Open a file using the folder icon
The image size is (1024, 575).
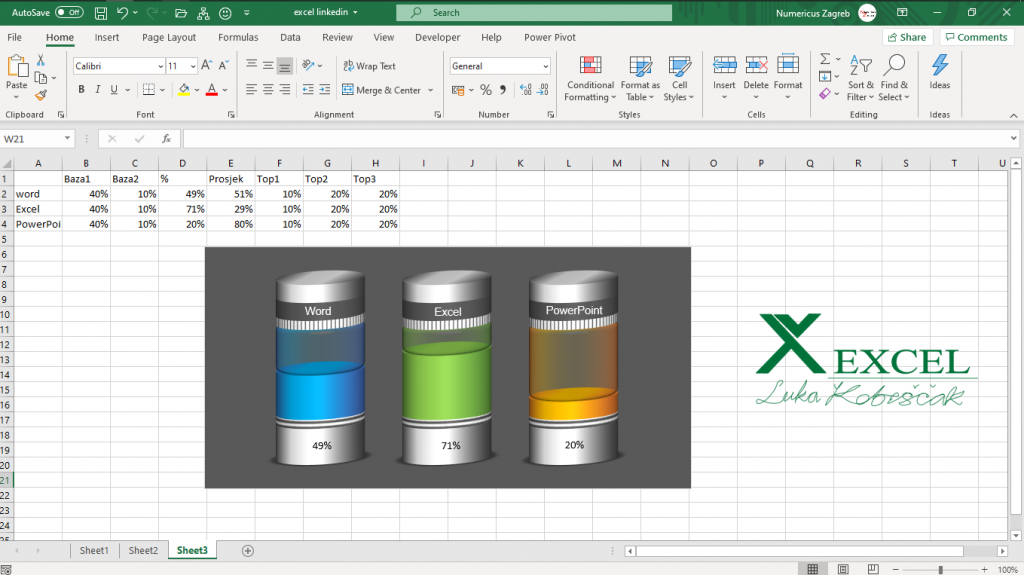pos(181,12)
